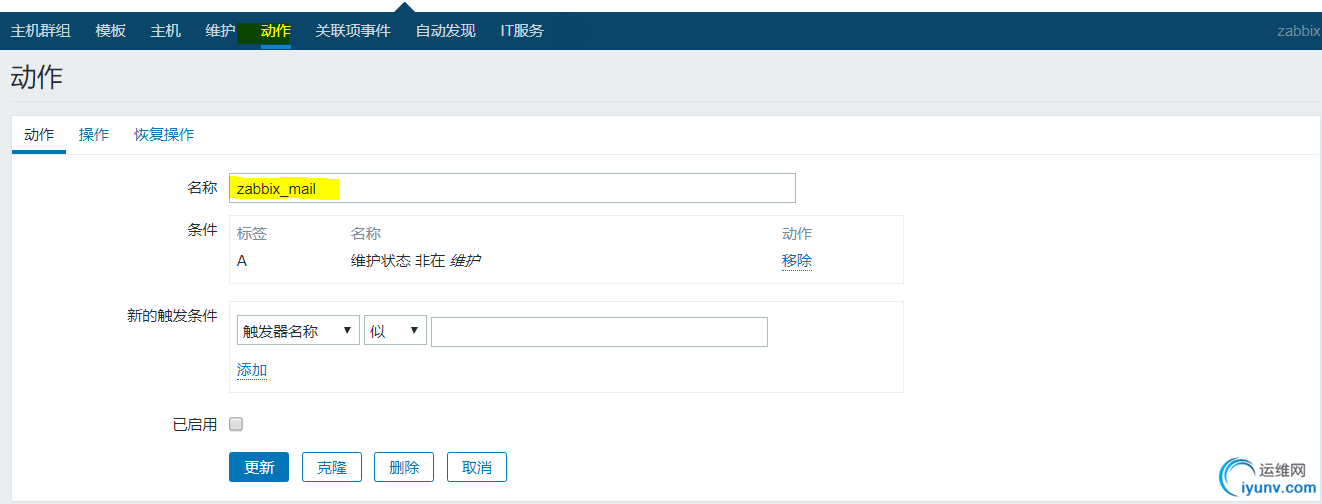
Task: Expand the 似 operator dropdown
Action: 395,331
